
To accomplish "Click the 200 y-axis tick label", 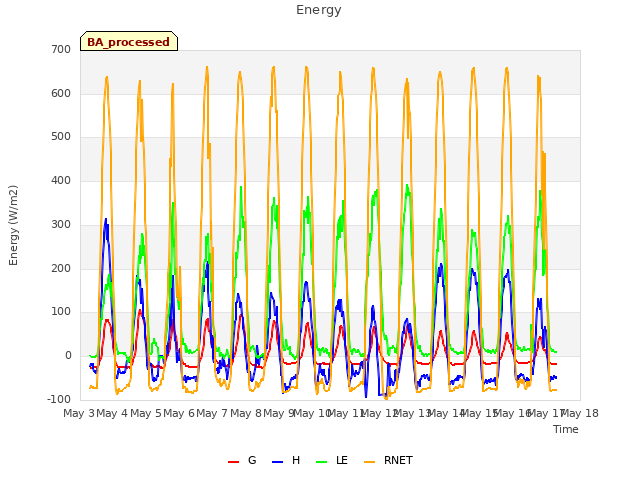I will coord(61,269).
